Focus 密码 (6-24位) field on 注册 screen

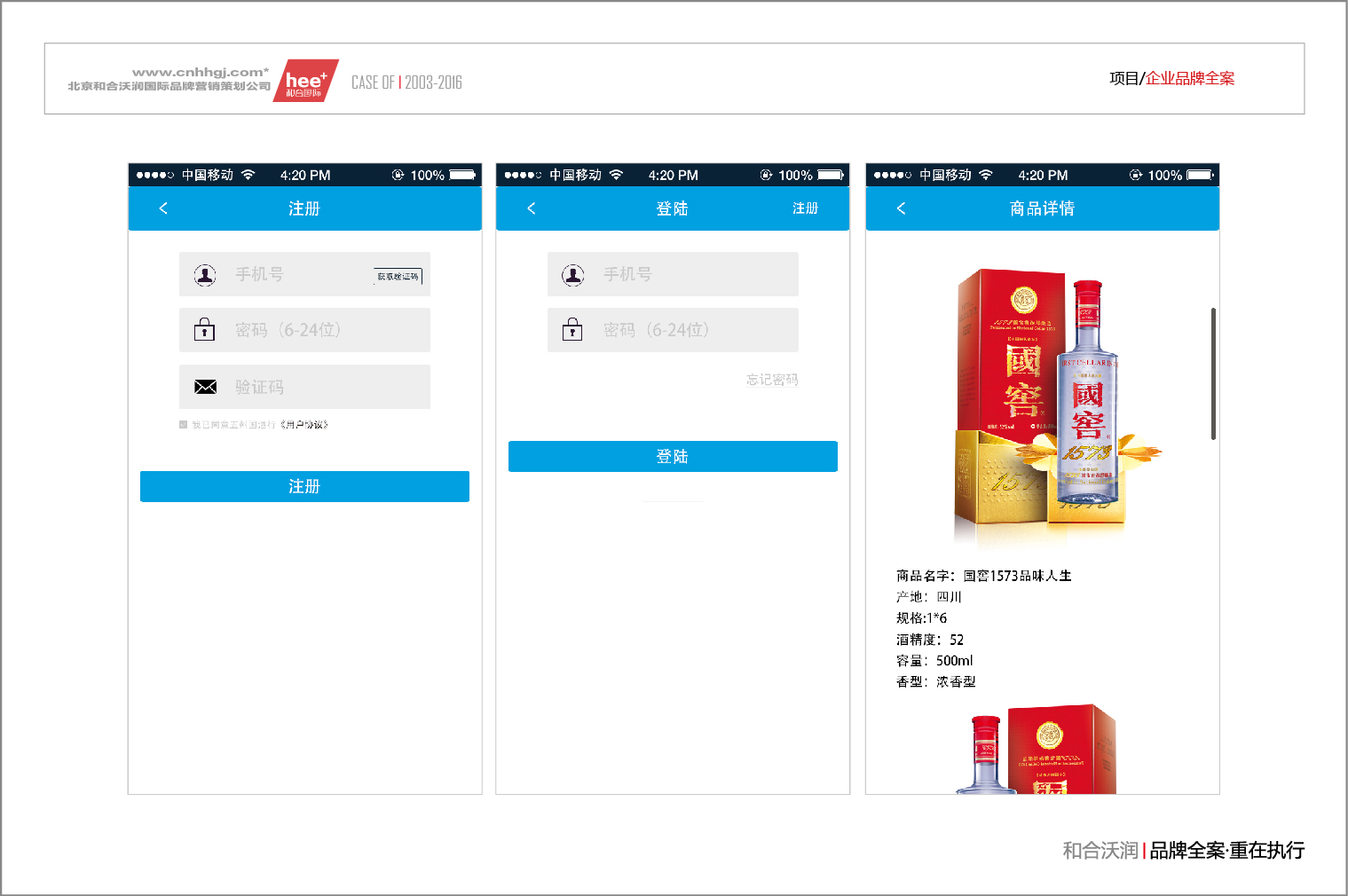click(304, 330)
